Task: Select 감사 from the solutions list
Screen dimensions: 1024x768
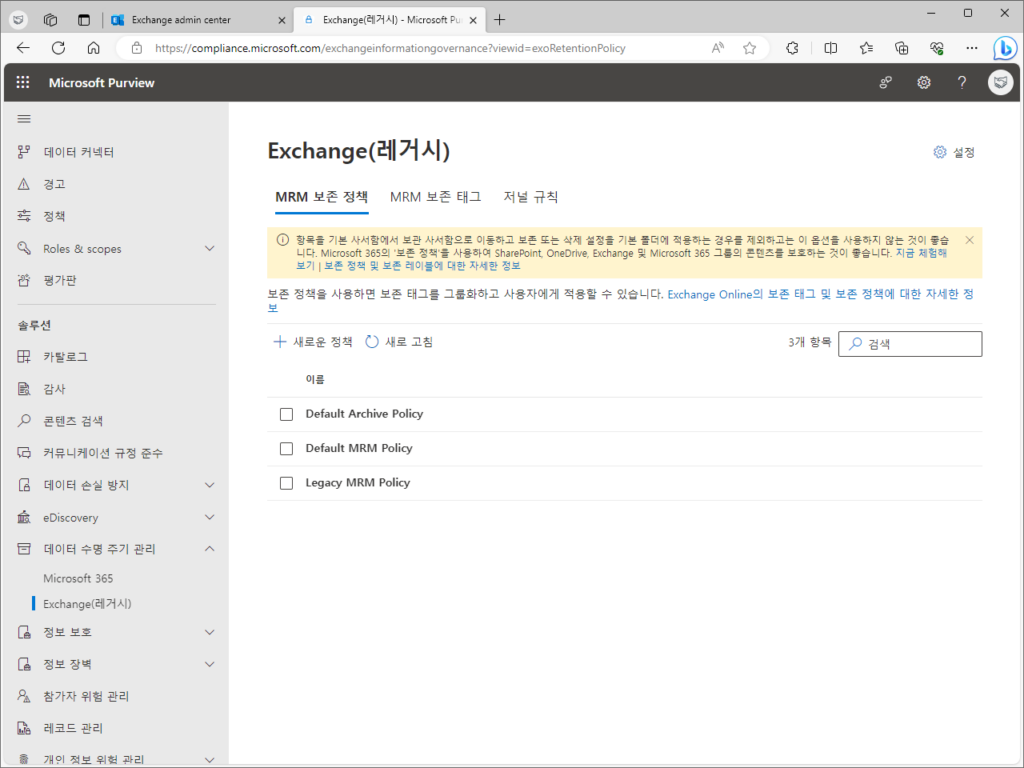Action: (x=58, y=389)
